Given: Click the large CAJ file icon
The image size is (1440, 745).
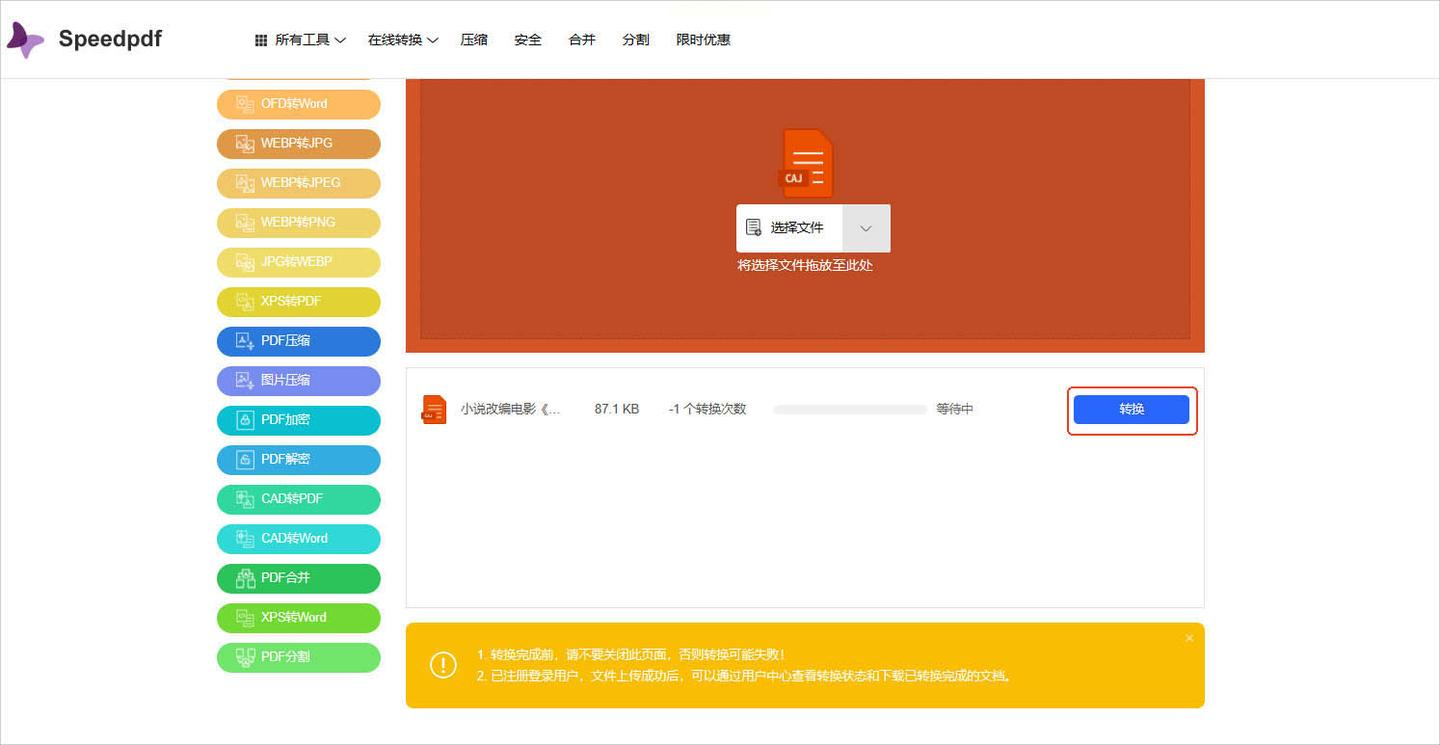Looking at the screenshot, I should click(x=806, y=163).
